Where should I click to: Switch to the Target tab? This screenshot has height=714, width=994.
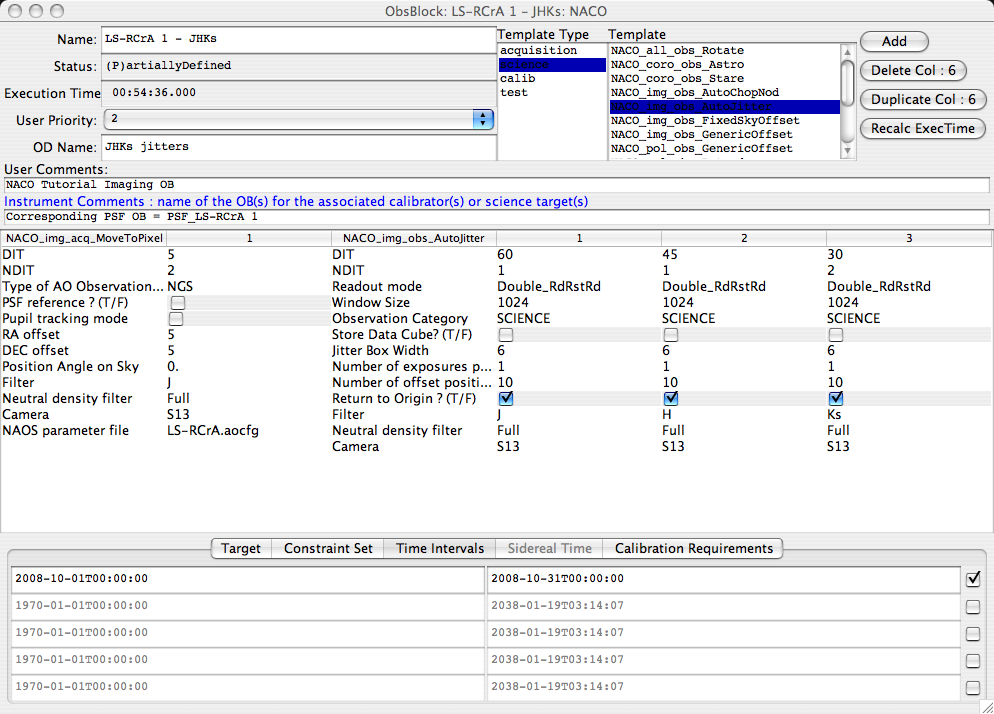click(241, 548)
